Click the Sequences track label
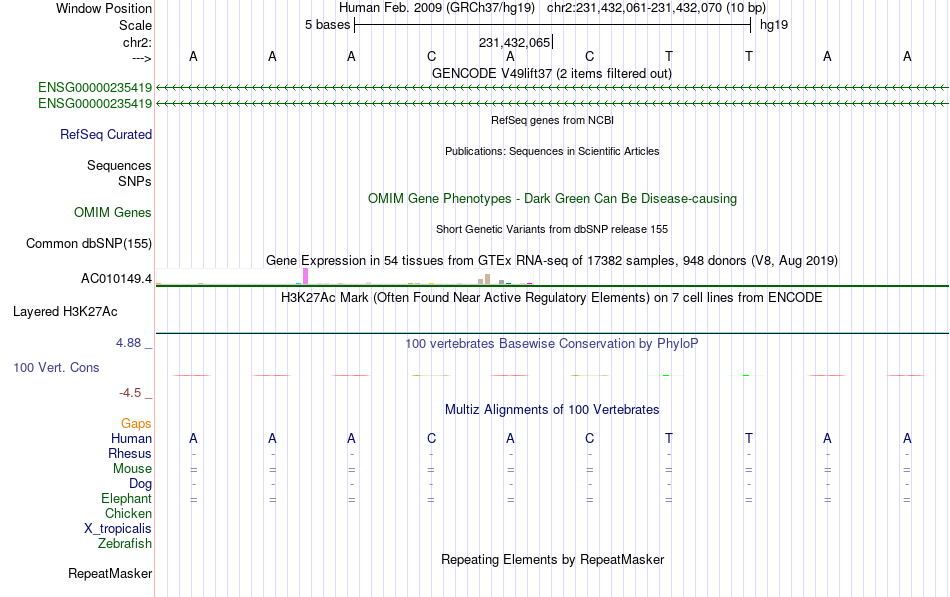The image size is (950, 597). pos(119,165)
